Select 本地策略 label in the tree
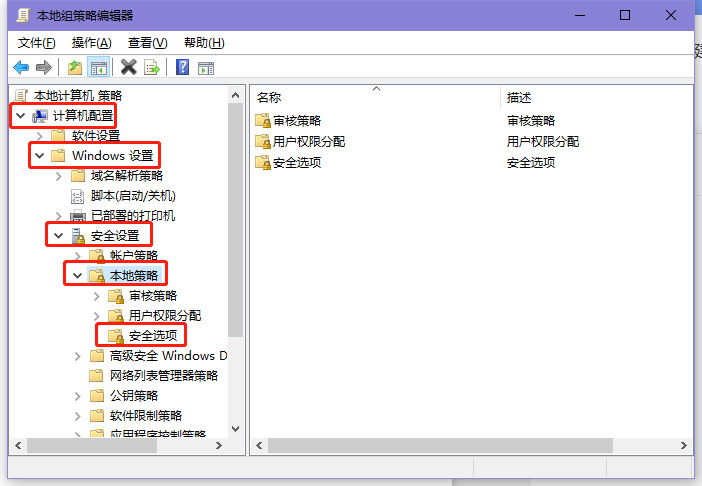 click(134, 275)
